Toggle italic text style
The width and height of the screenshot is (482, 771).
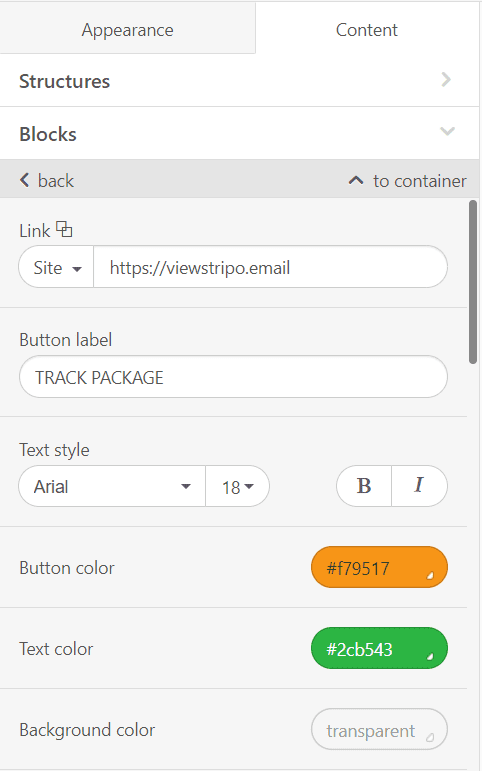point(420,486)
